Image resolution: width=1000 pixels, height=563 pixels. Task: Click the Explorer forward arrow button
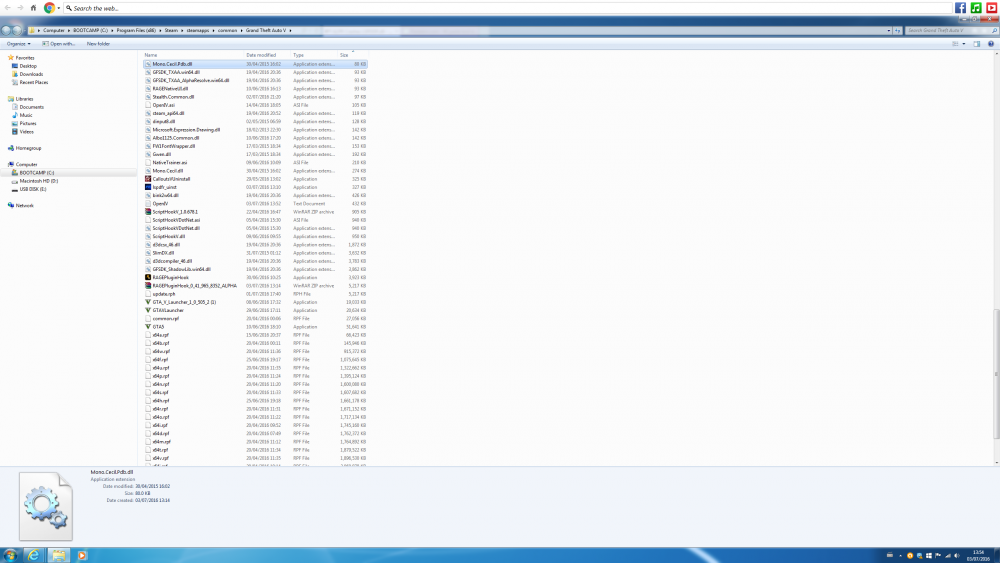pyautogui.click(x=17, y=30)
